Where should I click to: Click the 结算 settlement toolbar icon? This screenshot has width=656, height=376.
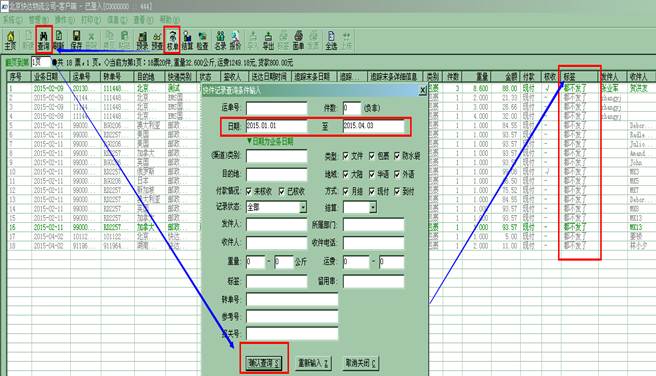coord(187,41)
